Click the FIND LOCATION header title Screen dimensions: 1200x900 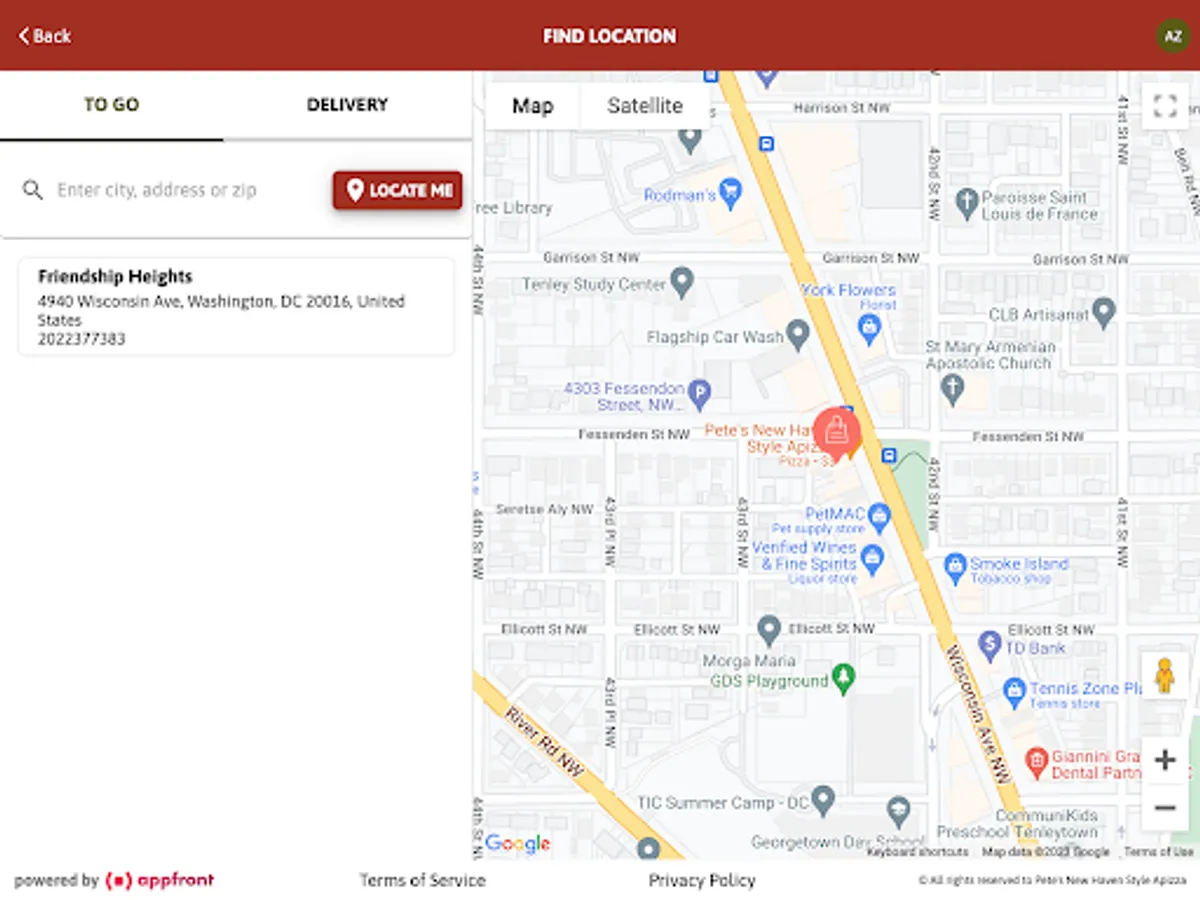point(609,36)
